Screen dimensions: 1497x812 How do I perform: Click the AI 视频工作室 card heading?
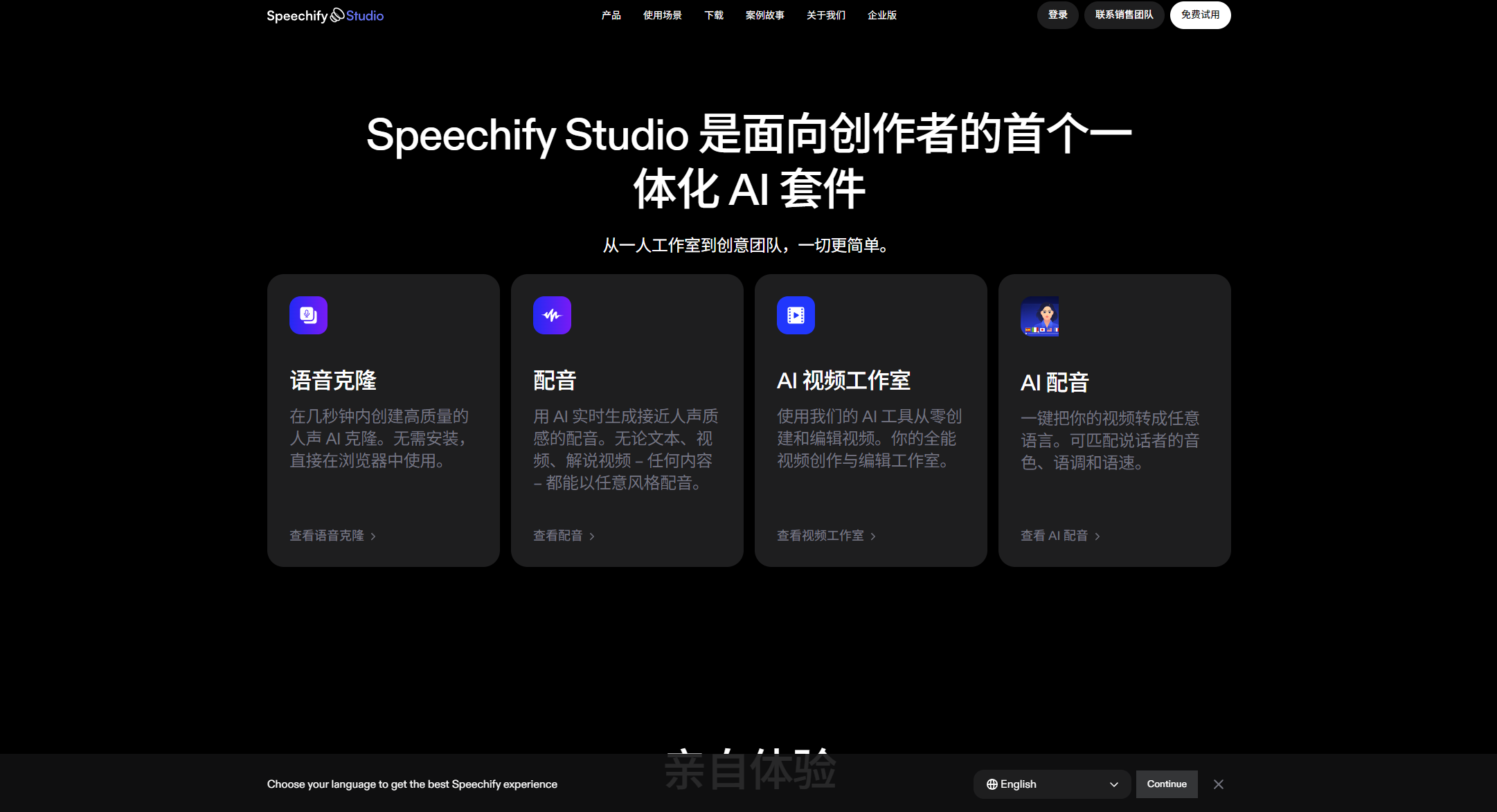[843, 381]
